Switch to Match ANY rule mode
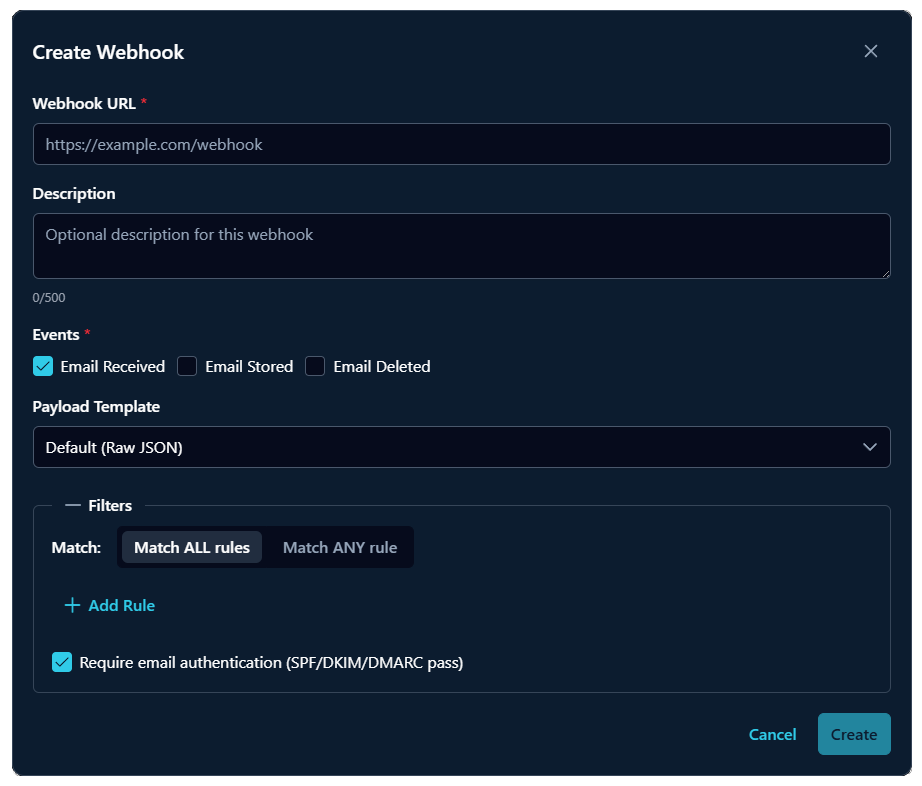 coord(339,547)
